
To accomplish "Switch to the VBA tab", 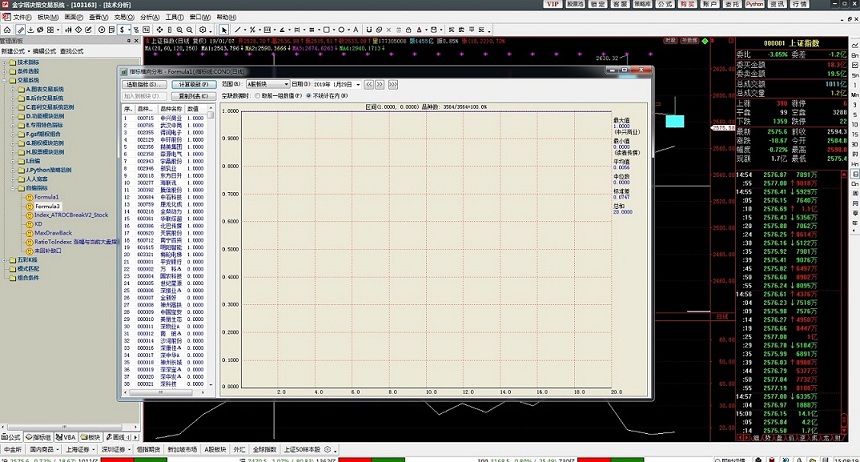I will 66,437.
